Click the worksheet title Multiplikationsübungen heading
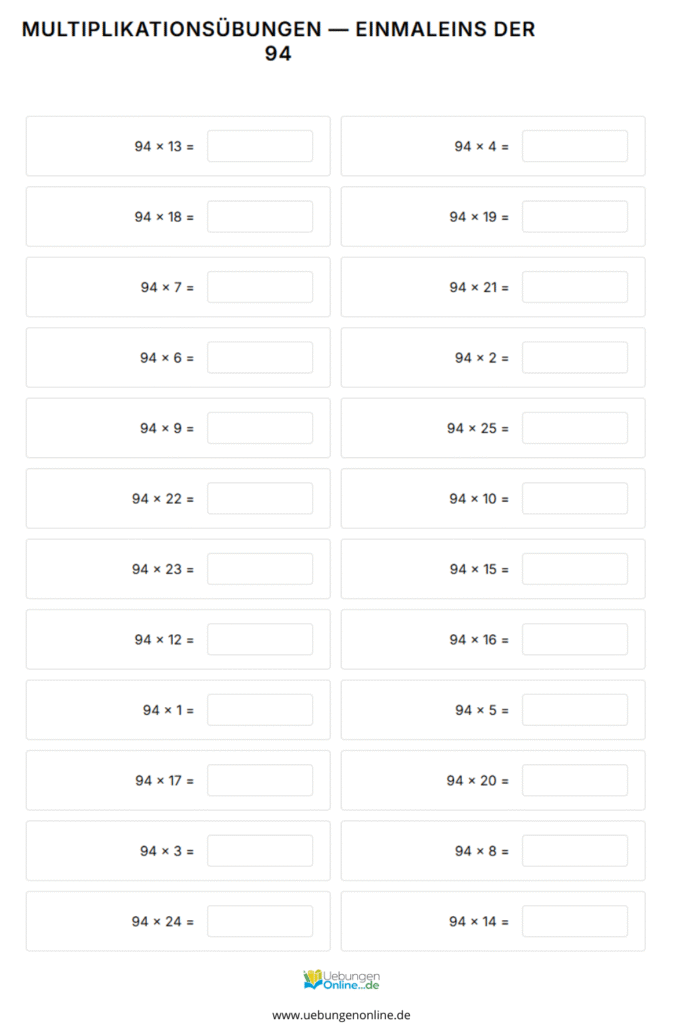683x1024 pixels. pyautogui.click(x=278, y=41)
